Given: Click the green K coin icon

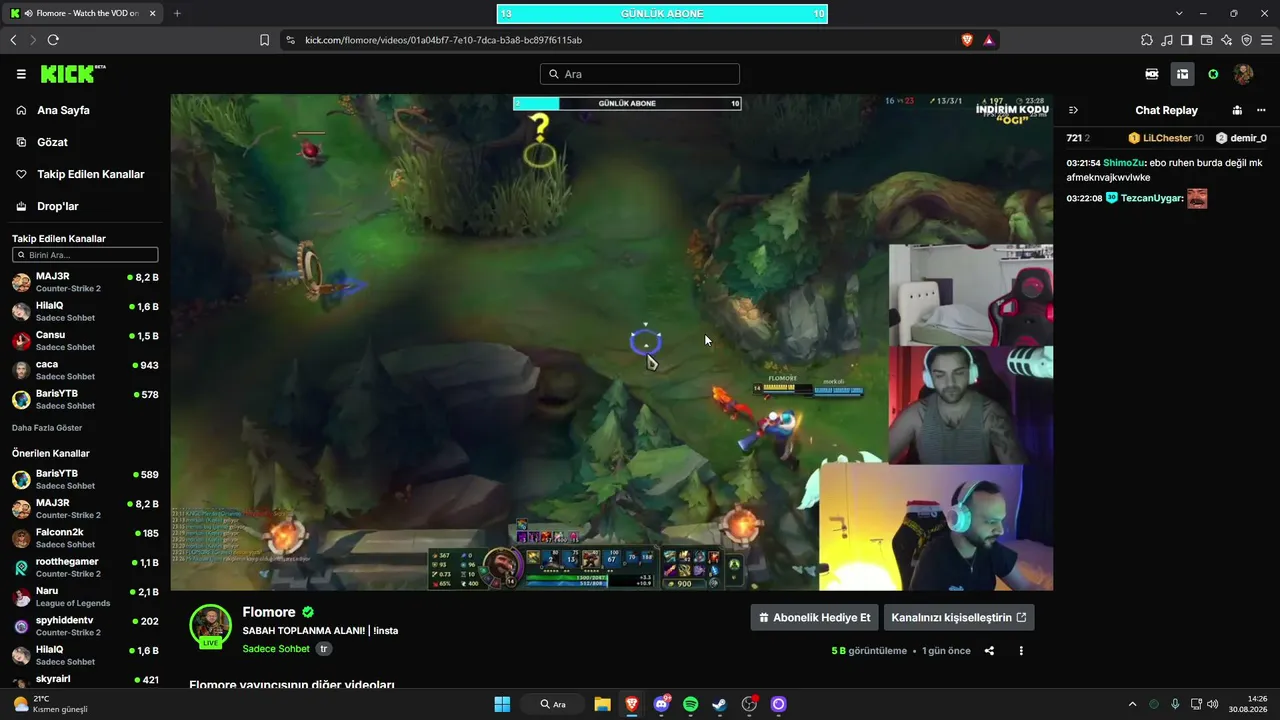Looking at the screenshot, I should pyautogui.click(x=1213, y=74).
